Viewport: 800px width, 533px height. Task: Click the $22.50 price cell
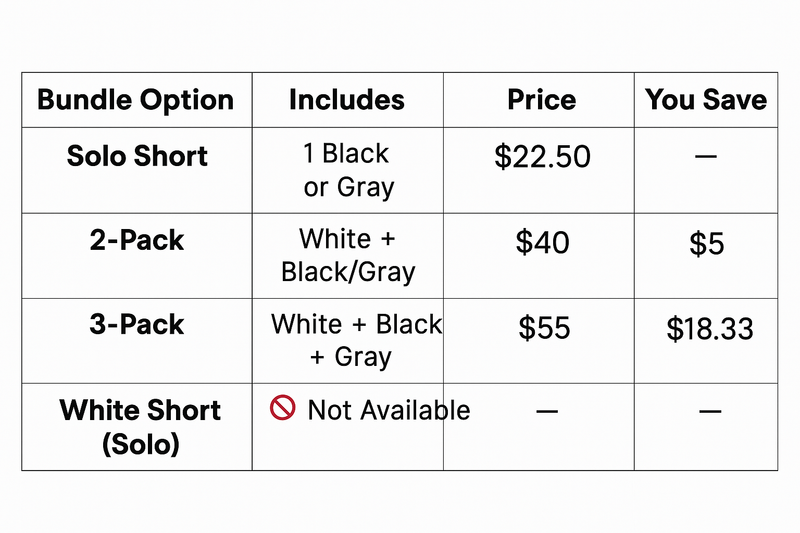pyautogui.click(x=542, y=157)
